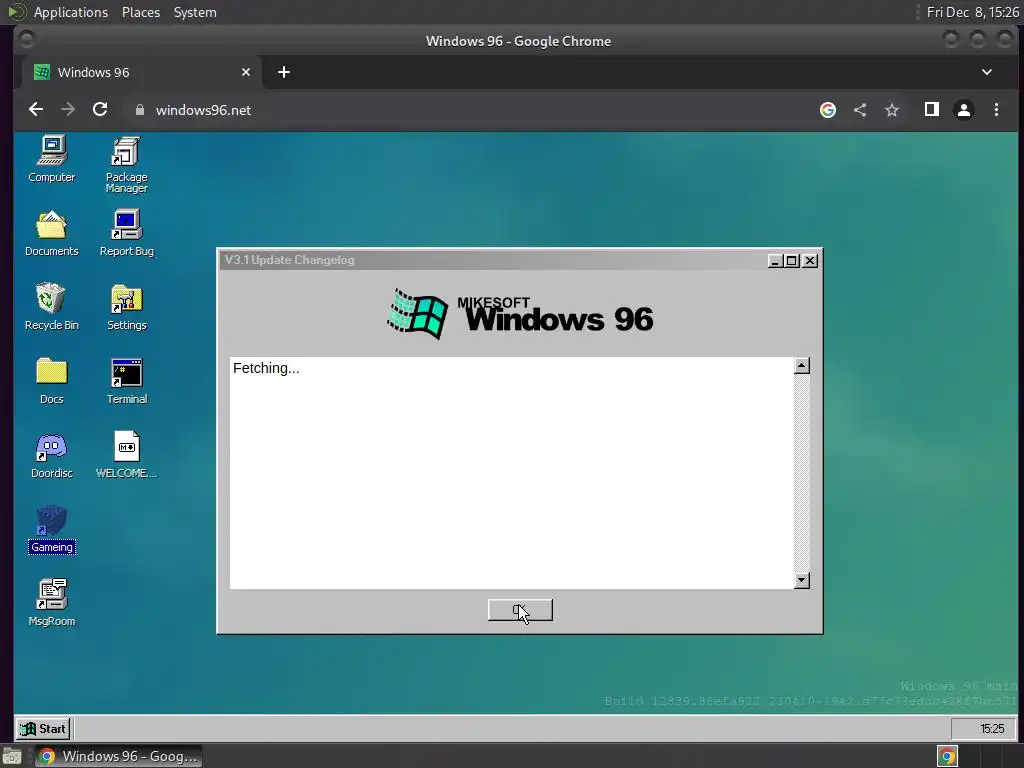Click the Windows 96 Start button

43,729
